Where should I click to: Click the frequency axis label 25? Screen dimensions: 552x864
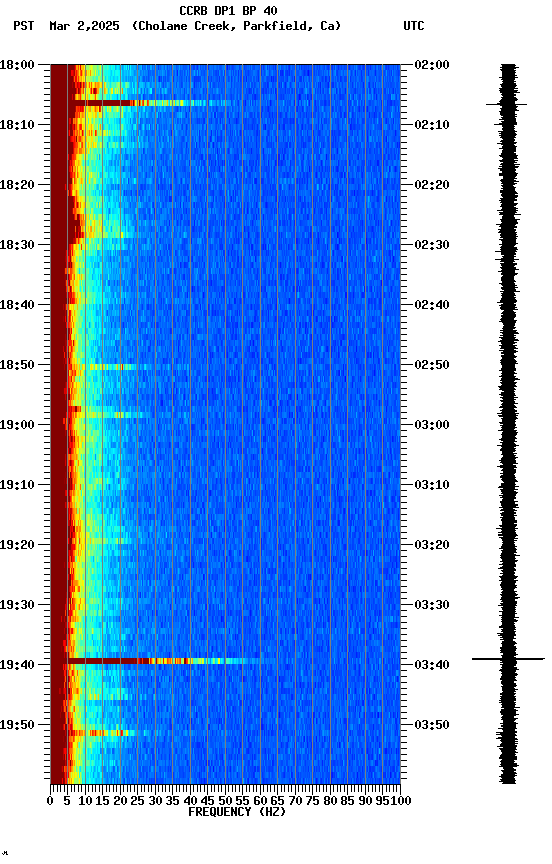pos(138,801)
